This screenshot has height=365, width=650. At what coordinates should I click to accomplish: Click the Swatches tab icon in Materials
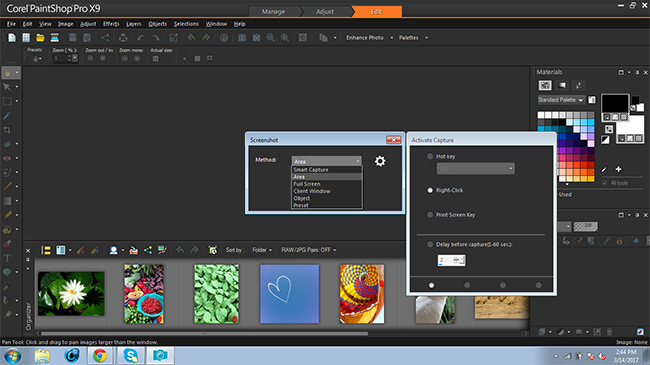545,85
